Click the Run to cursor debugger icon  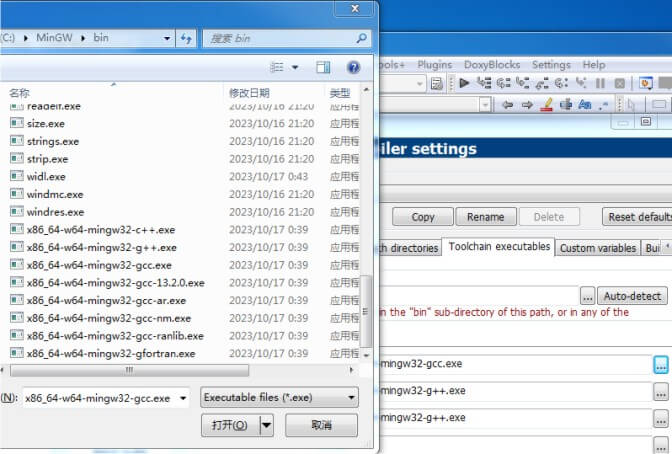[x=484, y=83]
